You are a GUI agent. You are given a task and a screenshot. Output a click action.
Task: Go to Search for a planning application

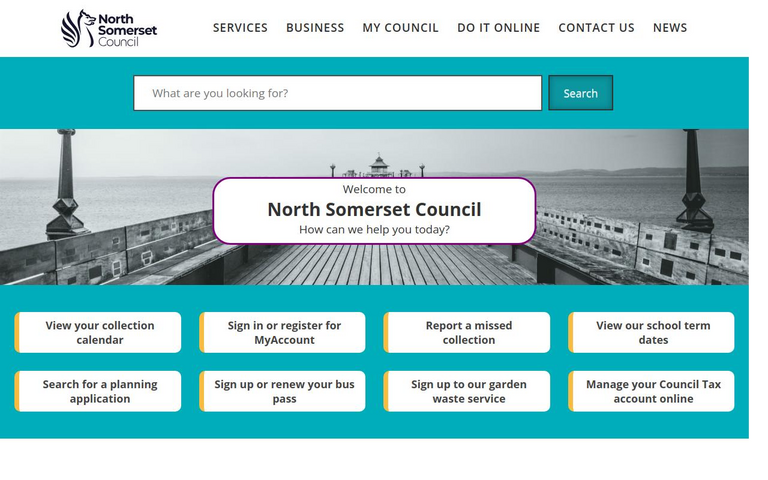98,391
